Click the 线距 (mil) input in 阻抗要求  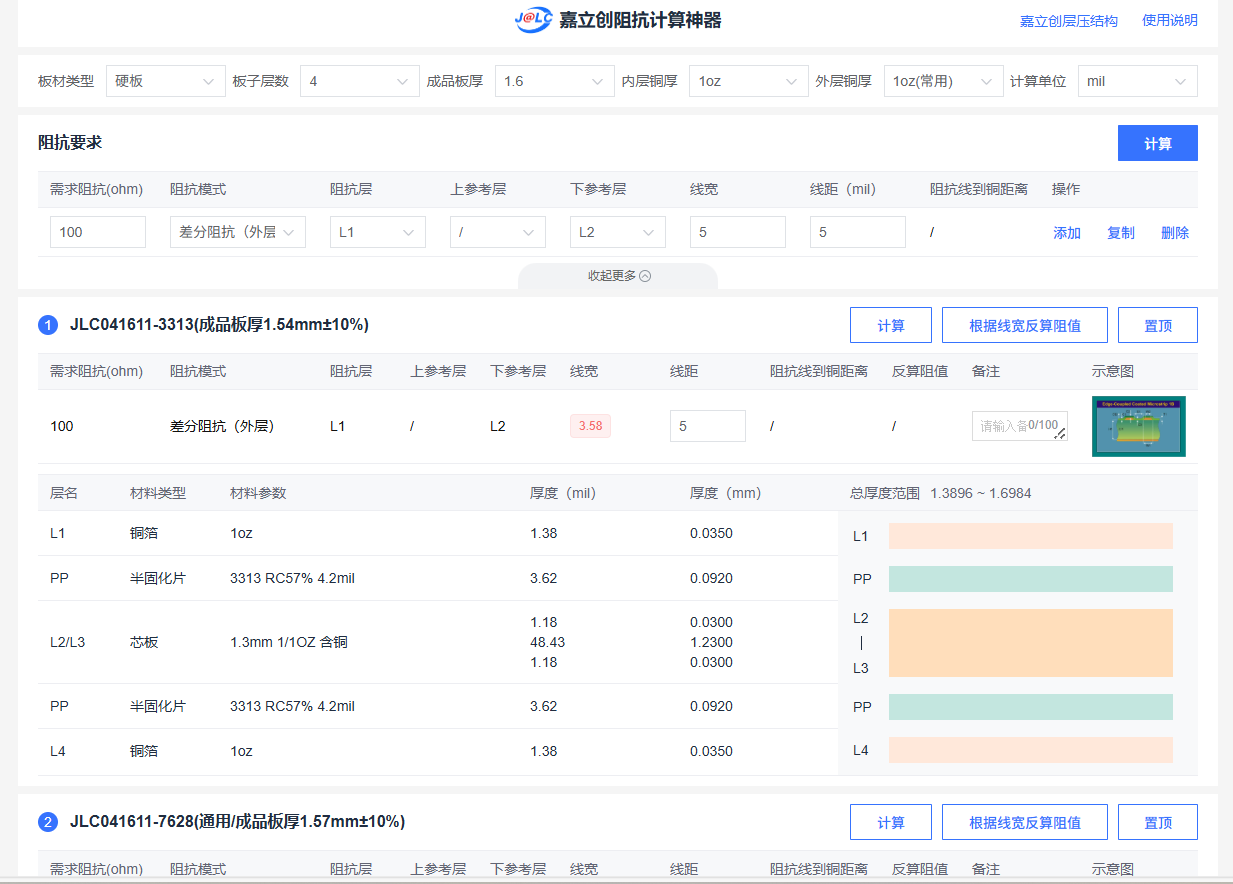point(858,232)
